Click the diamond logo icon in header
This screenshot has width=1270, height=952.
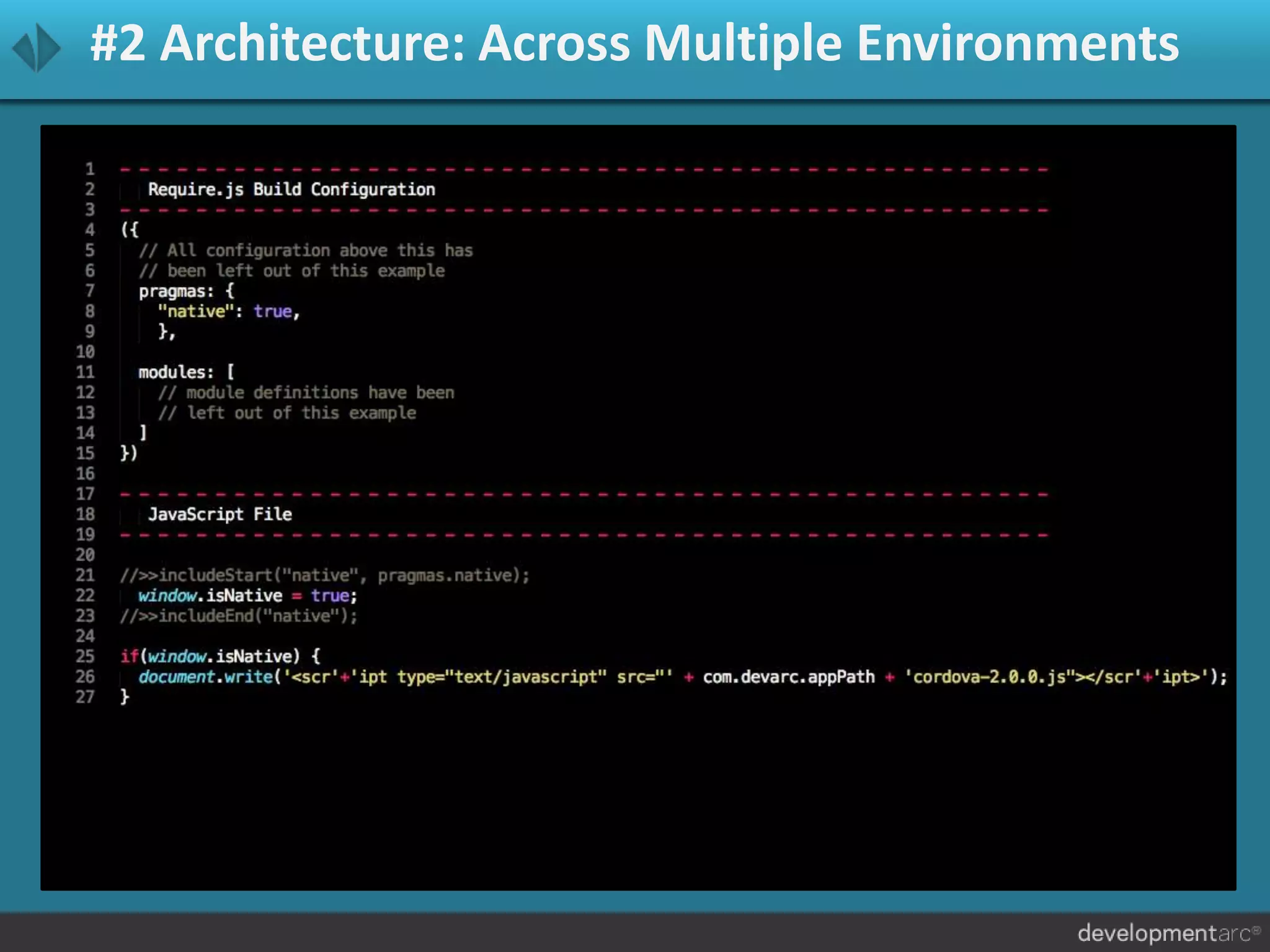tap(37, 47)
